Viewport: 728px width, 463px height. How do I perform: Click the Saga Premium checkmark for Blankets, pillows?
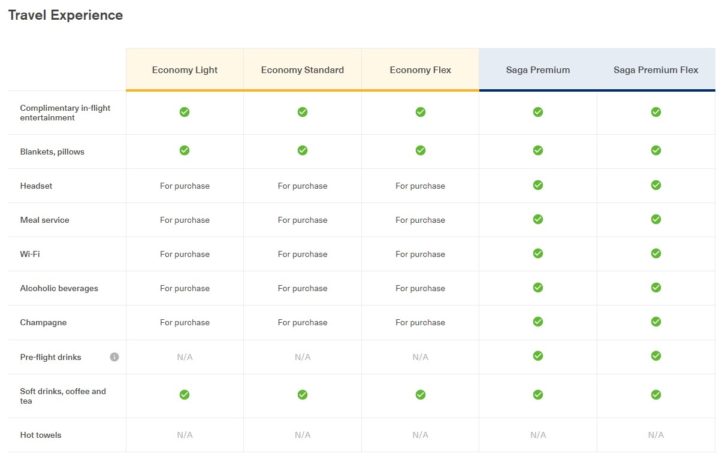click(x=538, y=150)
